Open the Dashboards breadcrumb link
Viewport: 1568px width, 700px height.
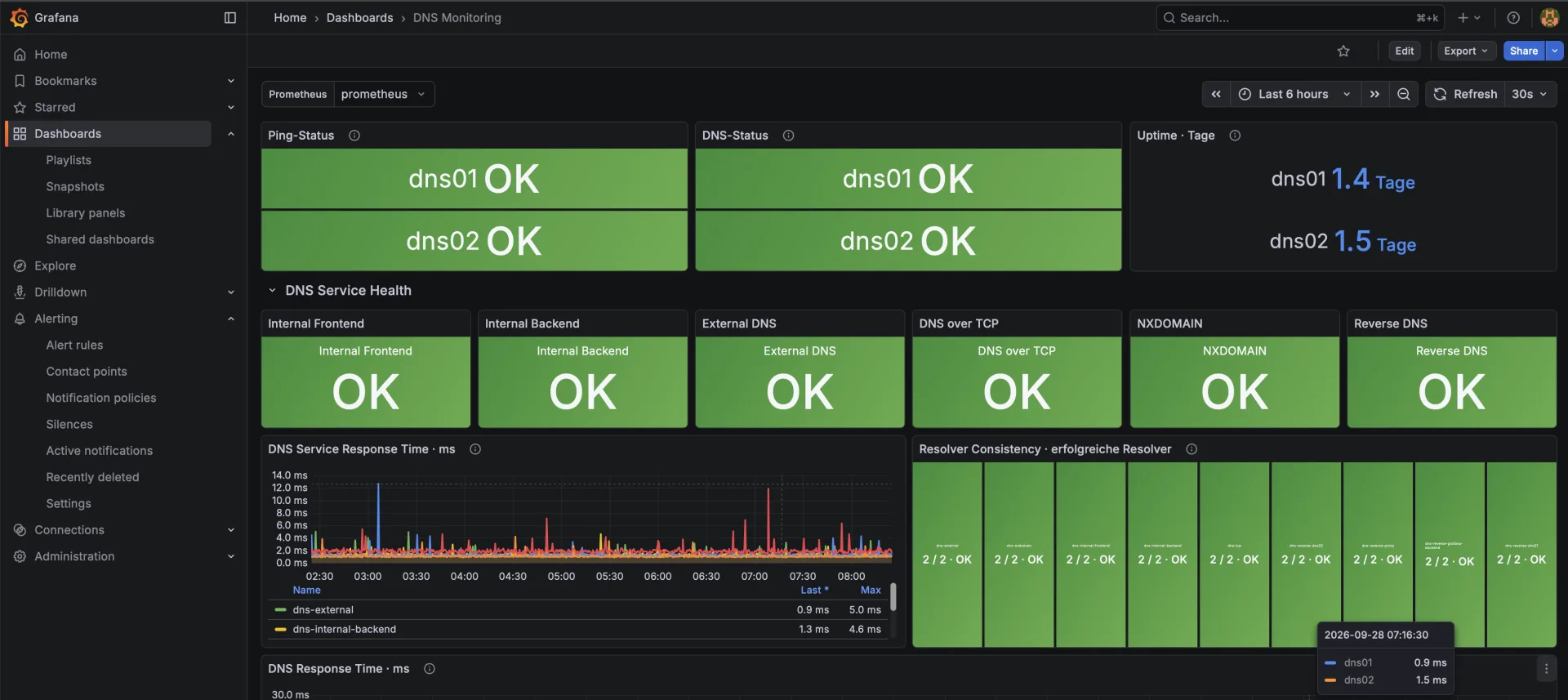[x=359, y=17]
